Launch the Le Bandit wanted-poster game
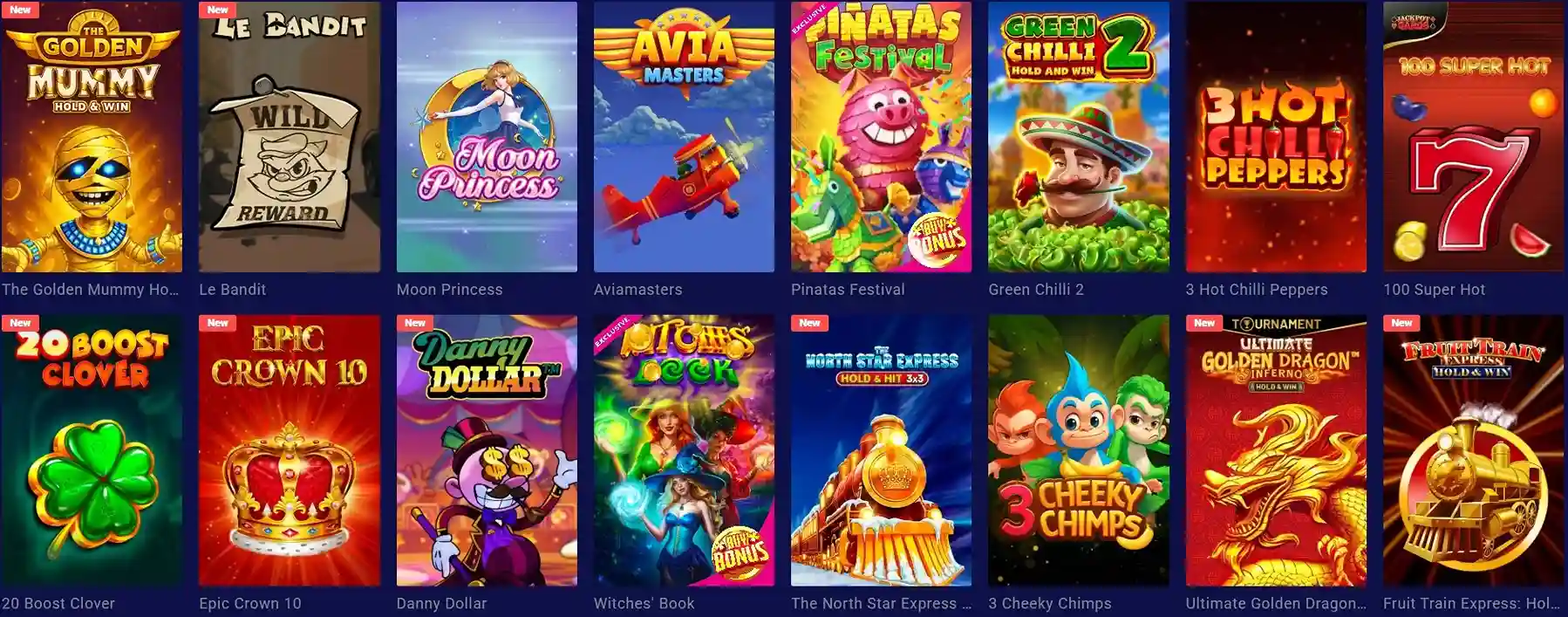This screenshot has width=1568, height=617. tap(290, 137)
